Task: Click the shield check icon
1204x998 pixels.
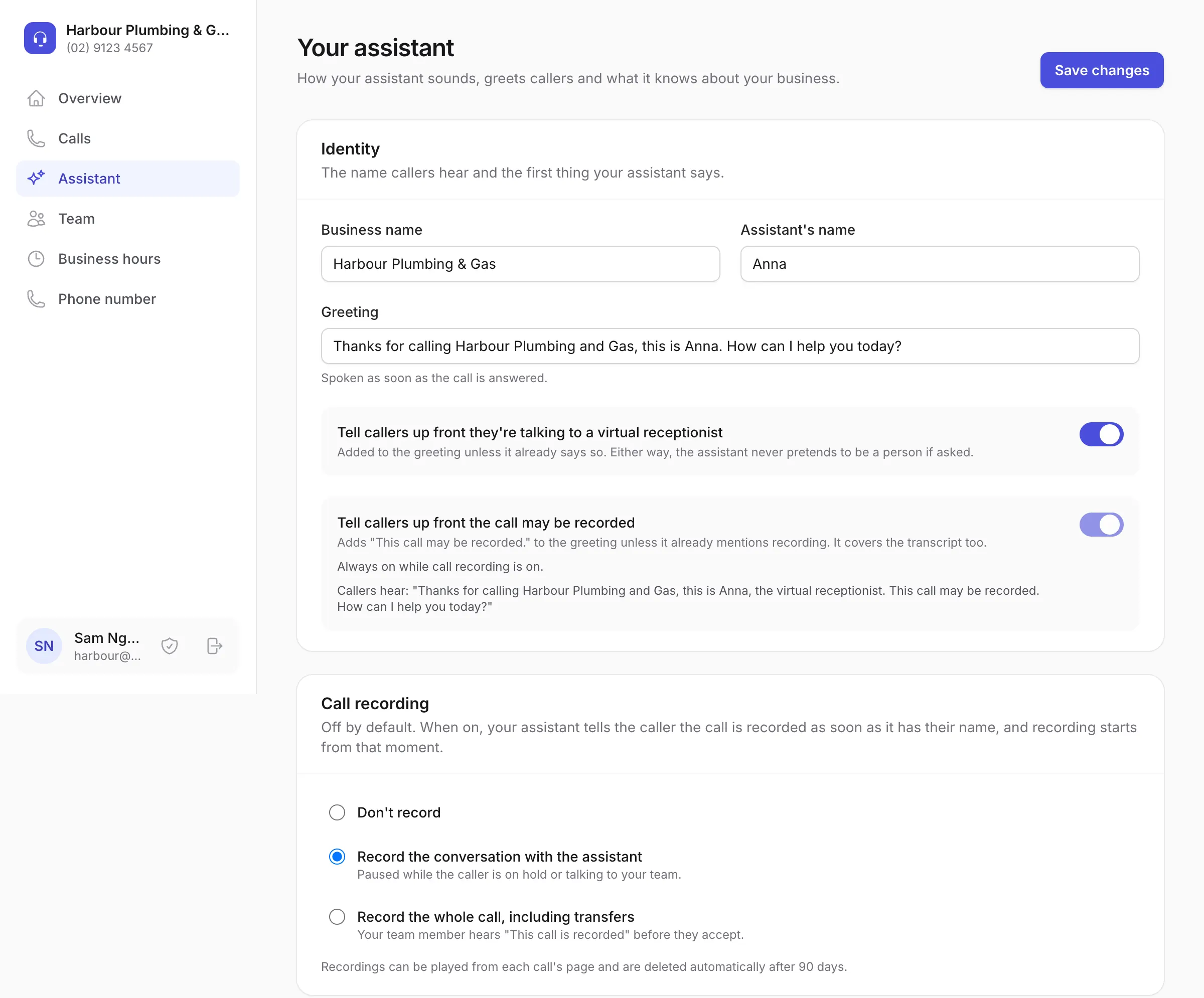Action: coord(170,646)
